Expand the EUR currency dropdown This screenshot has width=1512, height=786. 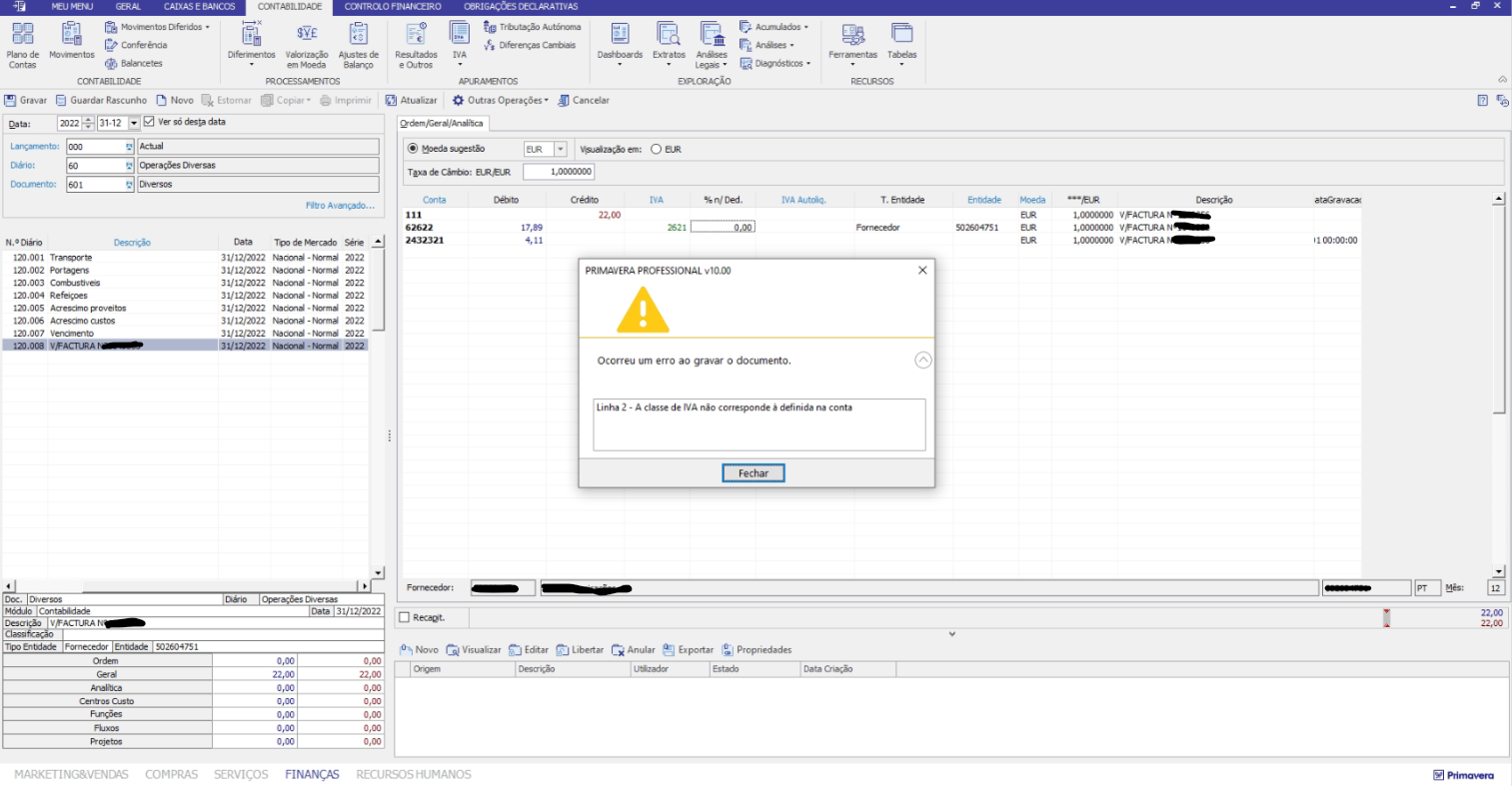pyautogui.click(x=560, y=150)
